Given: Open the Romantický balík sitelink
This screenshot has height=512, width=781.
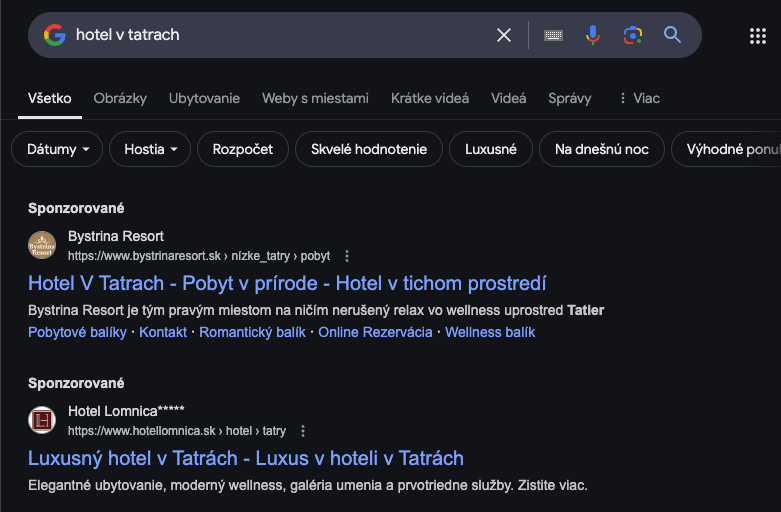Looking at the screenshot, I should (253, 332).
